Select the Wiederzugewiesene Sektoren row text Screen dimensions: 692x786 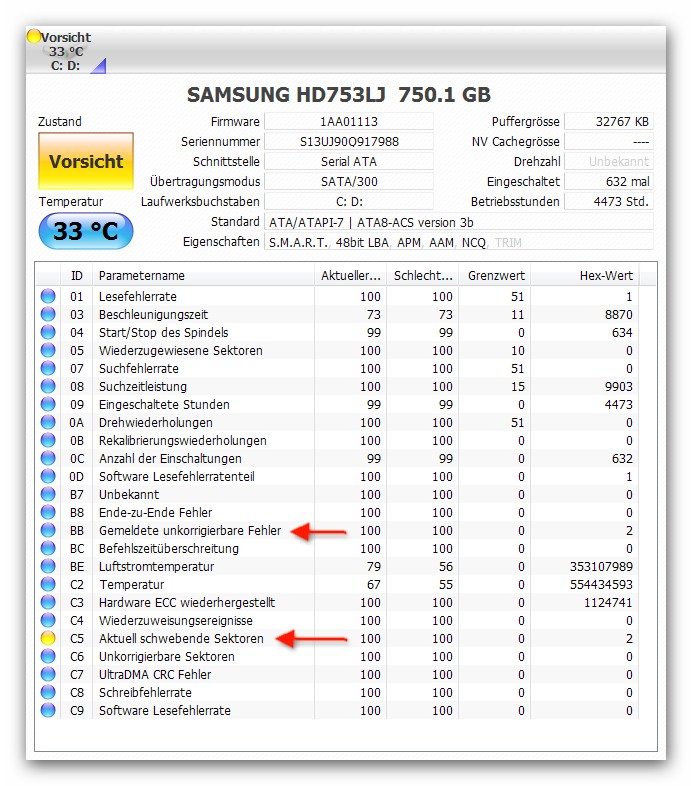(x=181, y=350)
